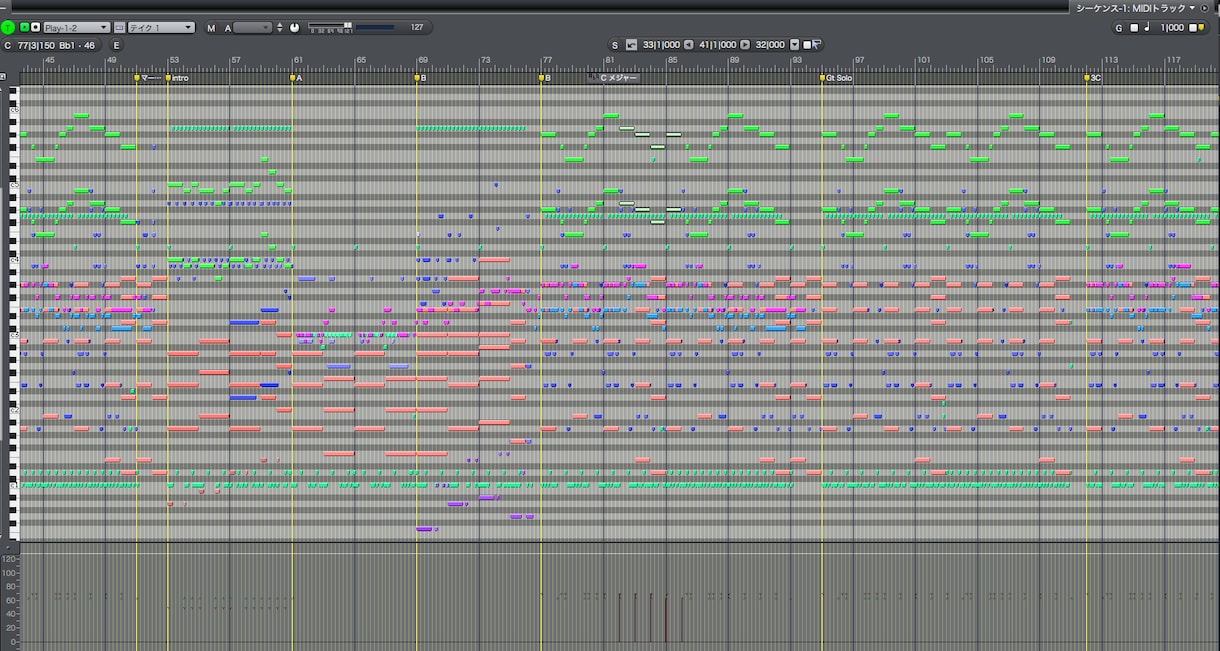
Task: Click the smart selection cursor icon
Action: [816, 45]
